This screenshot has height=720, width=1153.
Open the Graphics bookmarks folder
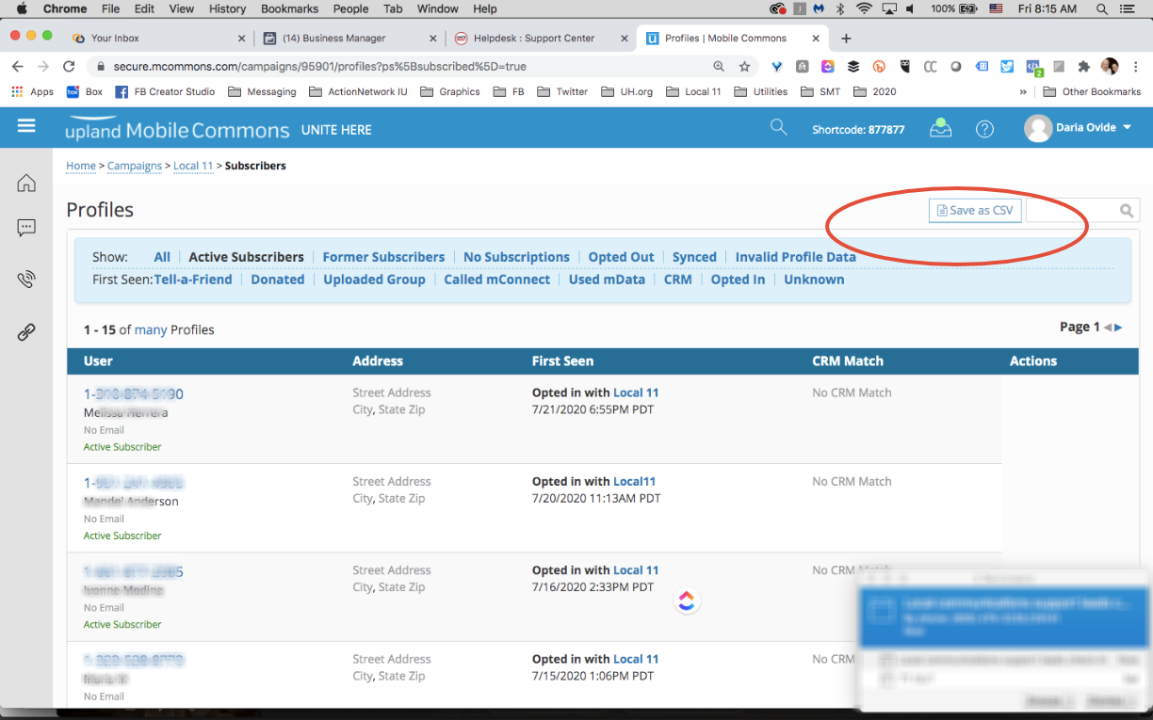coord(450,92)
